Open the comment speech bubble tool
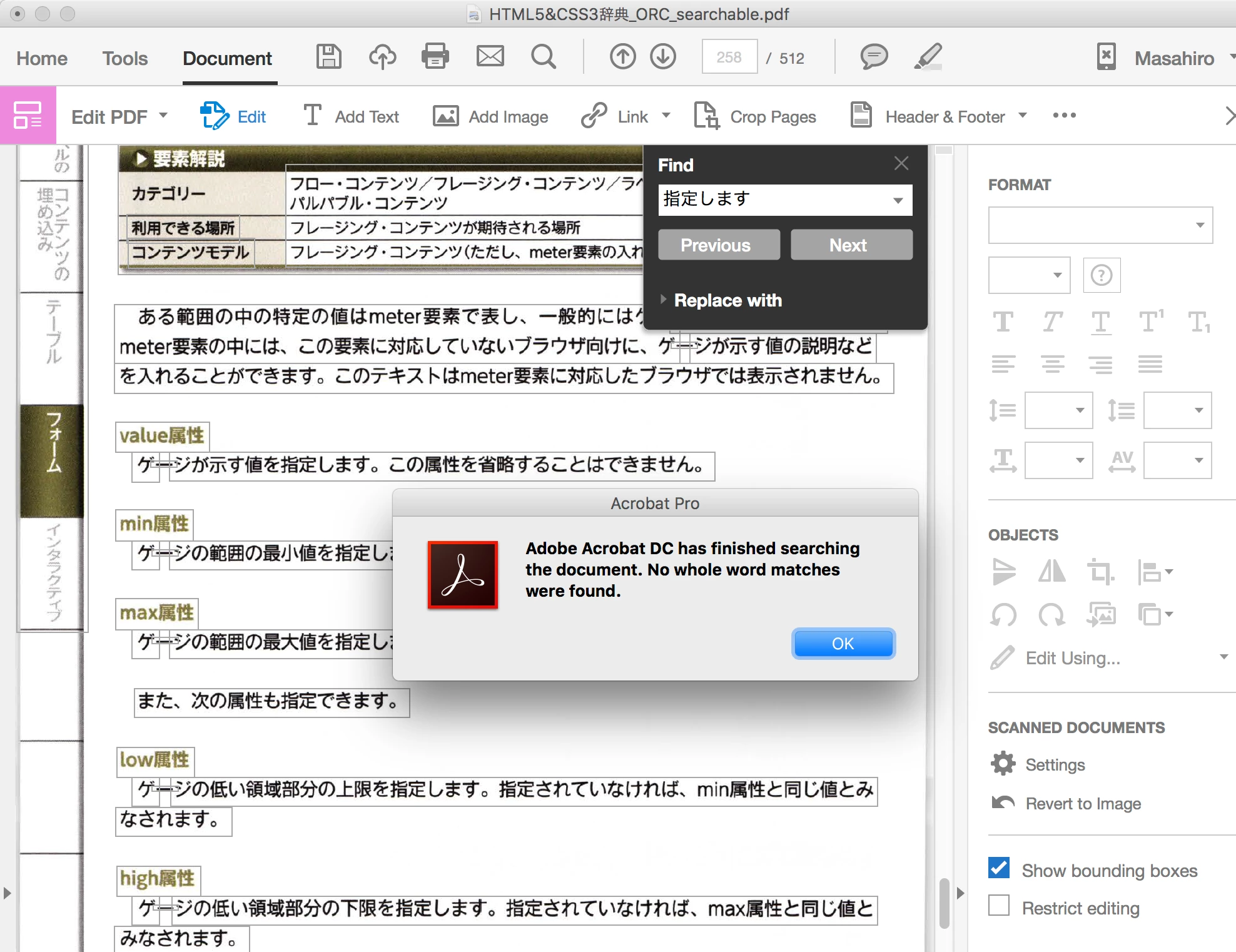This screenshot has width=1236, height=952. point(874,57)
